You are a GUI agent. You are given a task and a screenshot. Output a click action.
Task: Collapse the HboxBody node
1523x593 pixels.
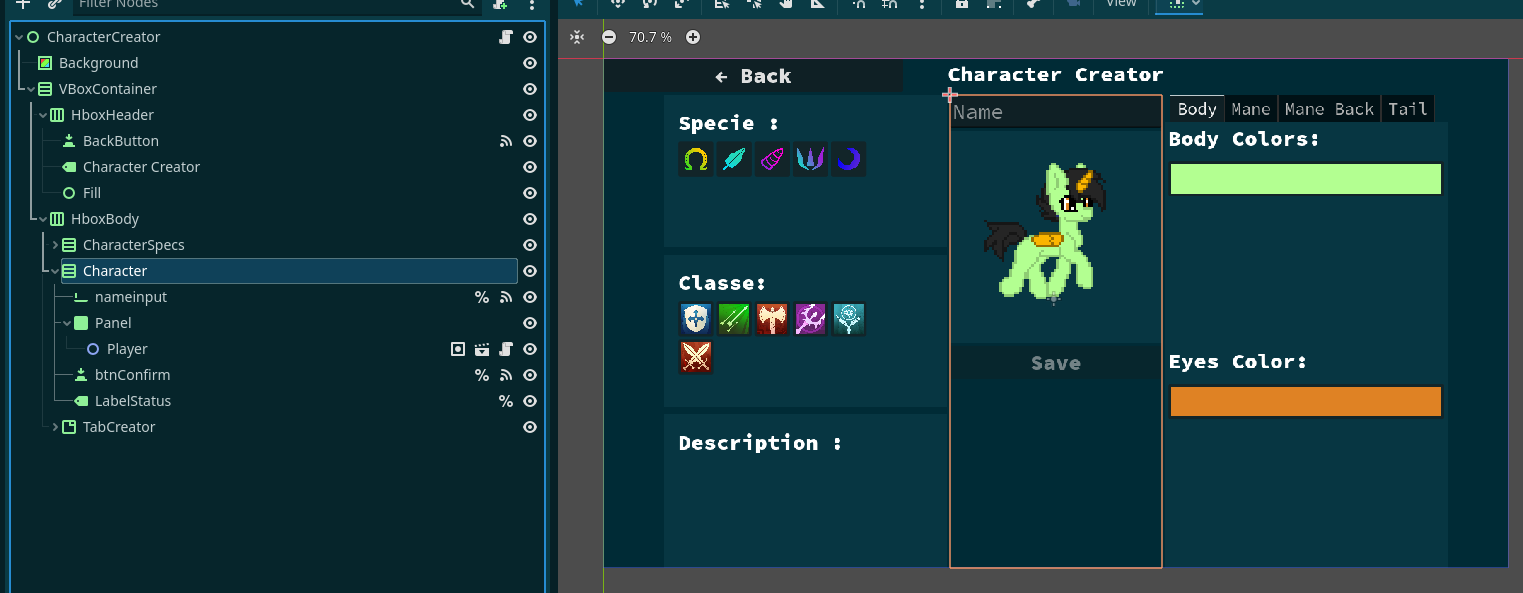(x=43, y=219)
